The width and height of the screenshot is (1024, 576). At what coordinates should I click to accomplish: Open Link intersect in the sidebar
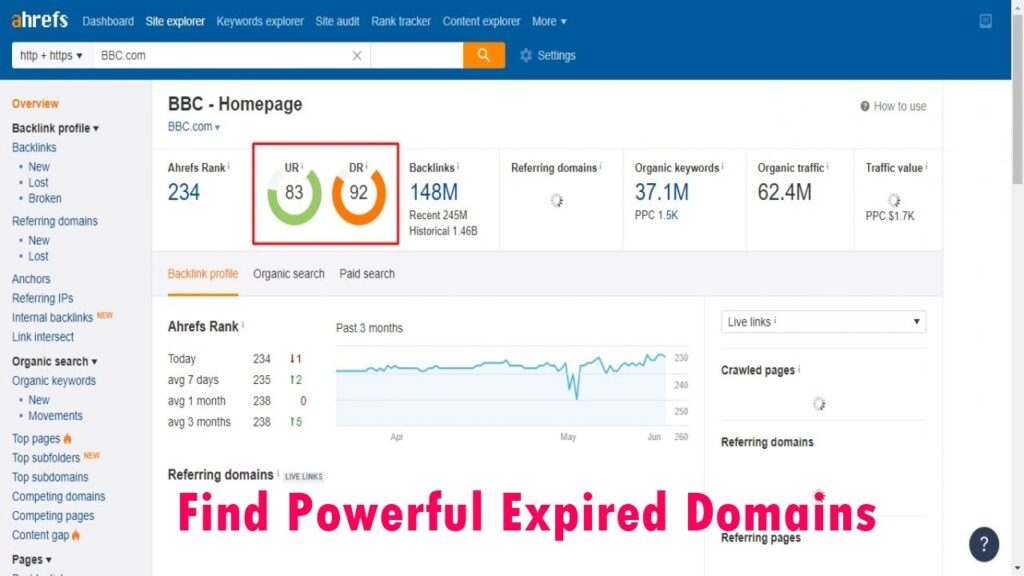42,337
